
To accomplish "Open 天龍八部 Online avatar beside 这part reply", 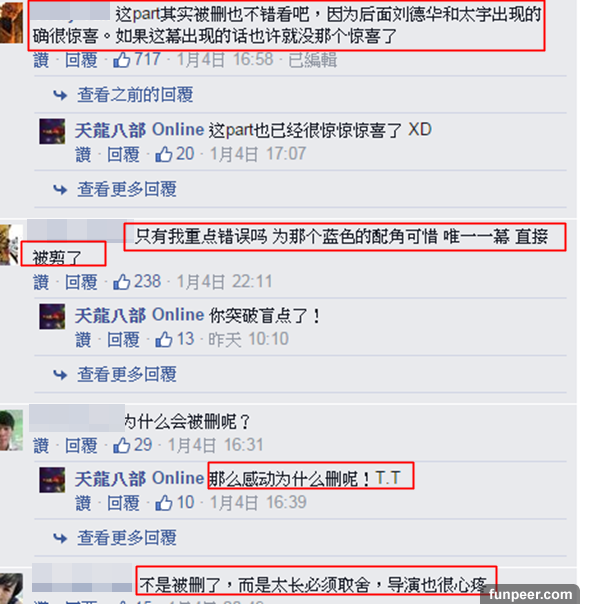I will 52,131.
